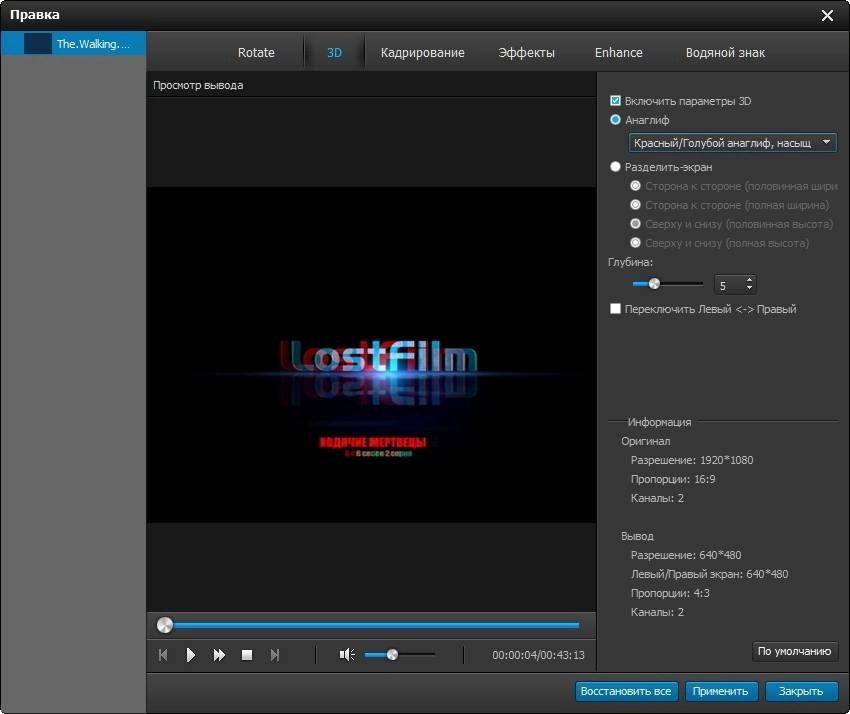Click the Закрыть button

coord(801,691)
